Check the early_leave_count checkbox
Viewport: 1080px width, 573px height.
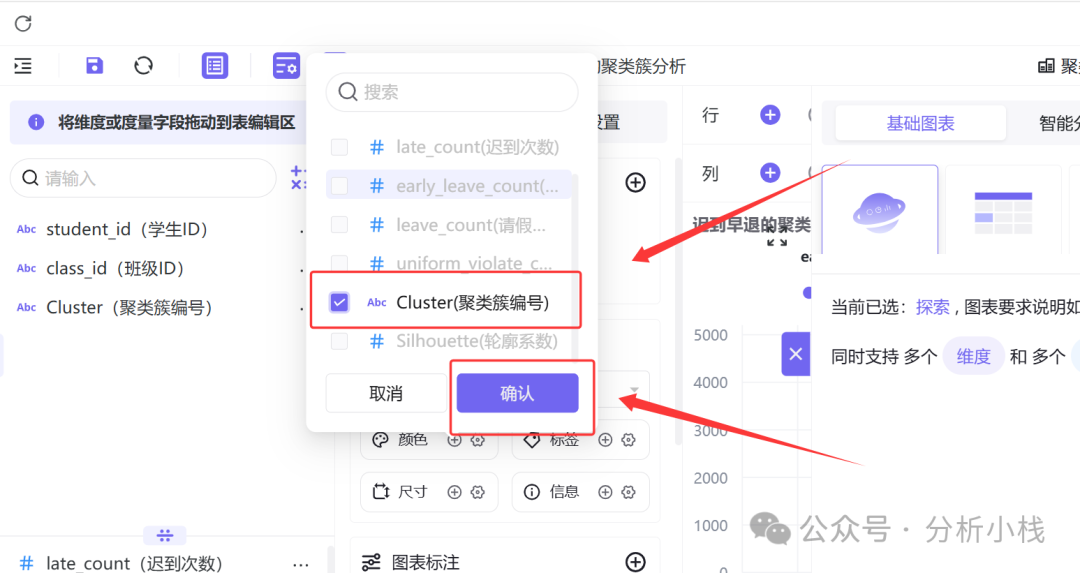tap(340, 186)
